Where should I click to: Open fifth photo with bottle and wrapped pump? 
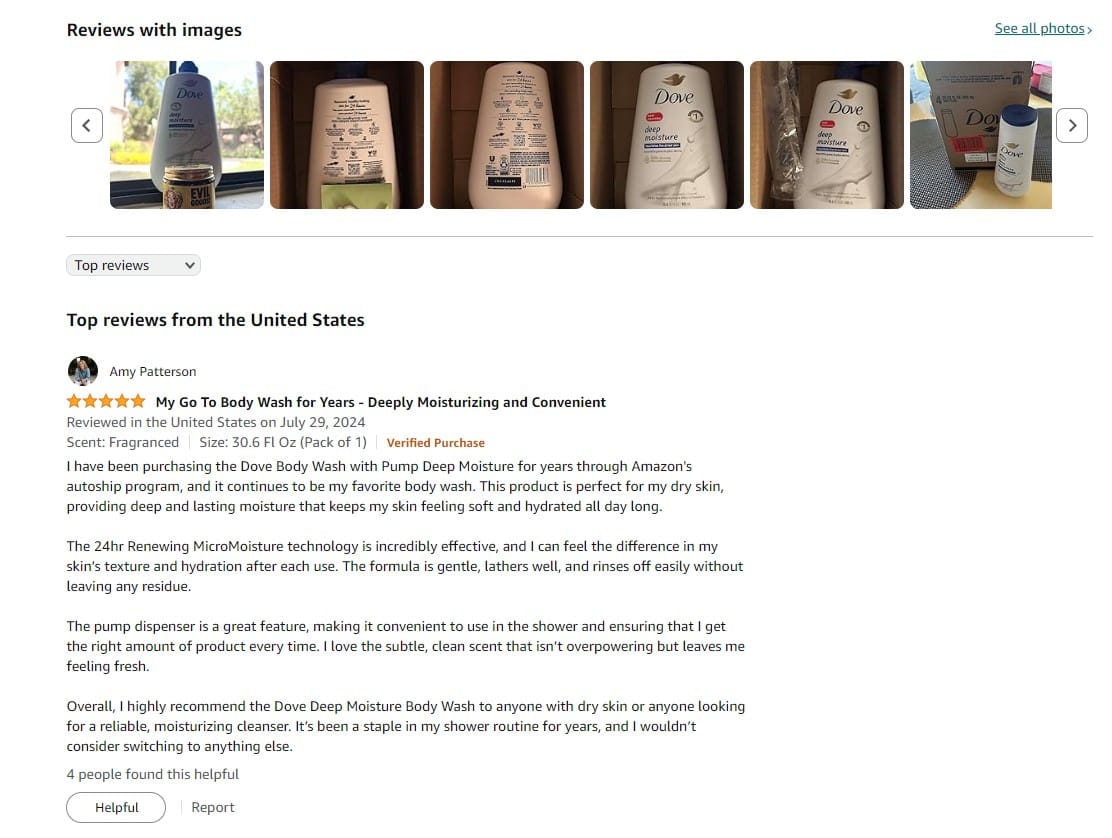[827, 135]
